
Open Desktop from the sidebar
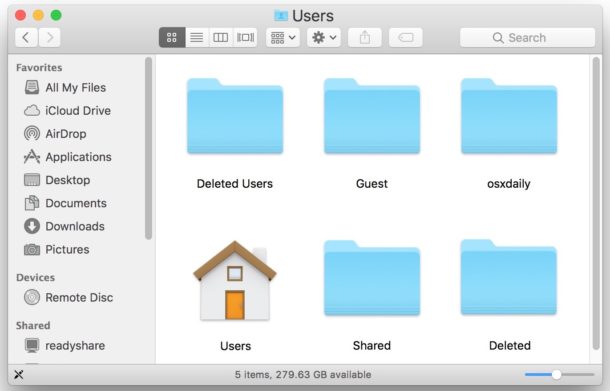(x=57, y=180)
